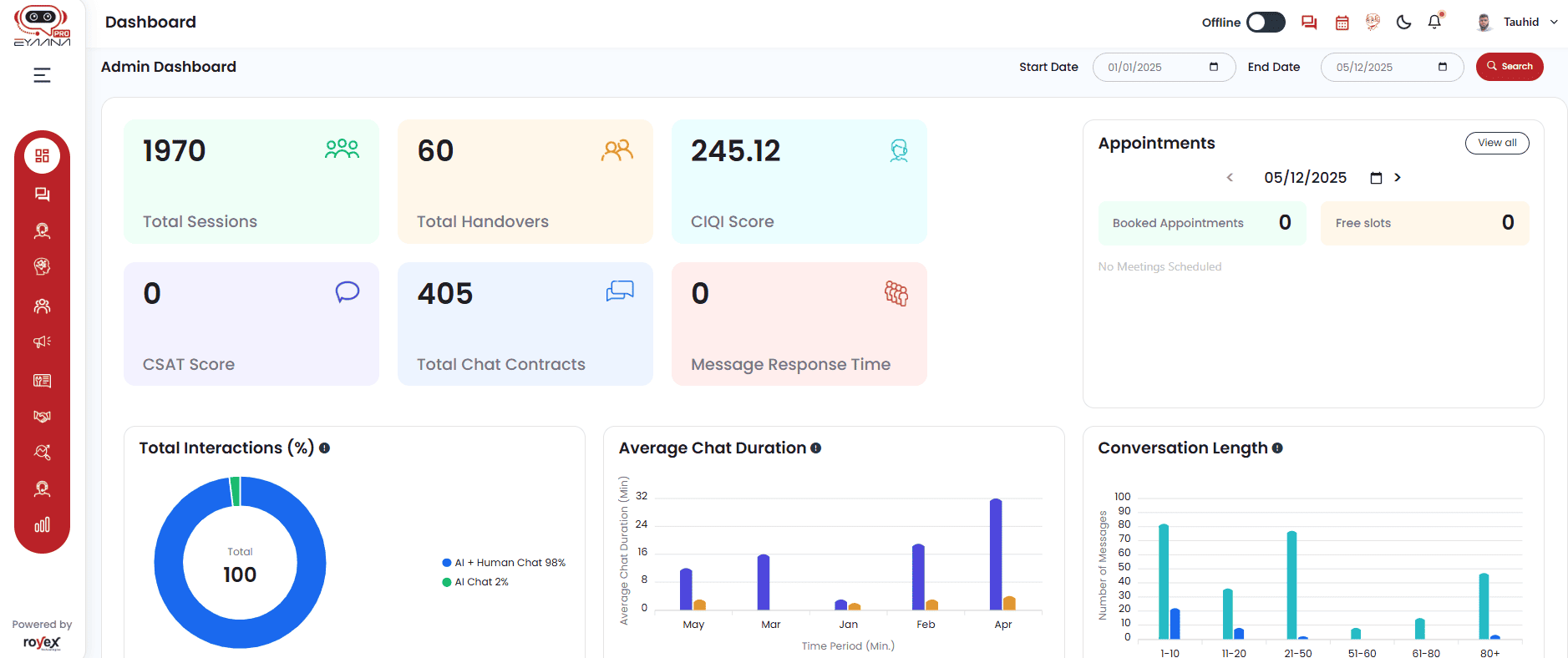The height and width of the screenshot is (658, 1568).
Task: Click the Admin Dashboard heading
Action: [169, 67]
